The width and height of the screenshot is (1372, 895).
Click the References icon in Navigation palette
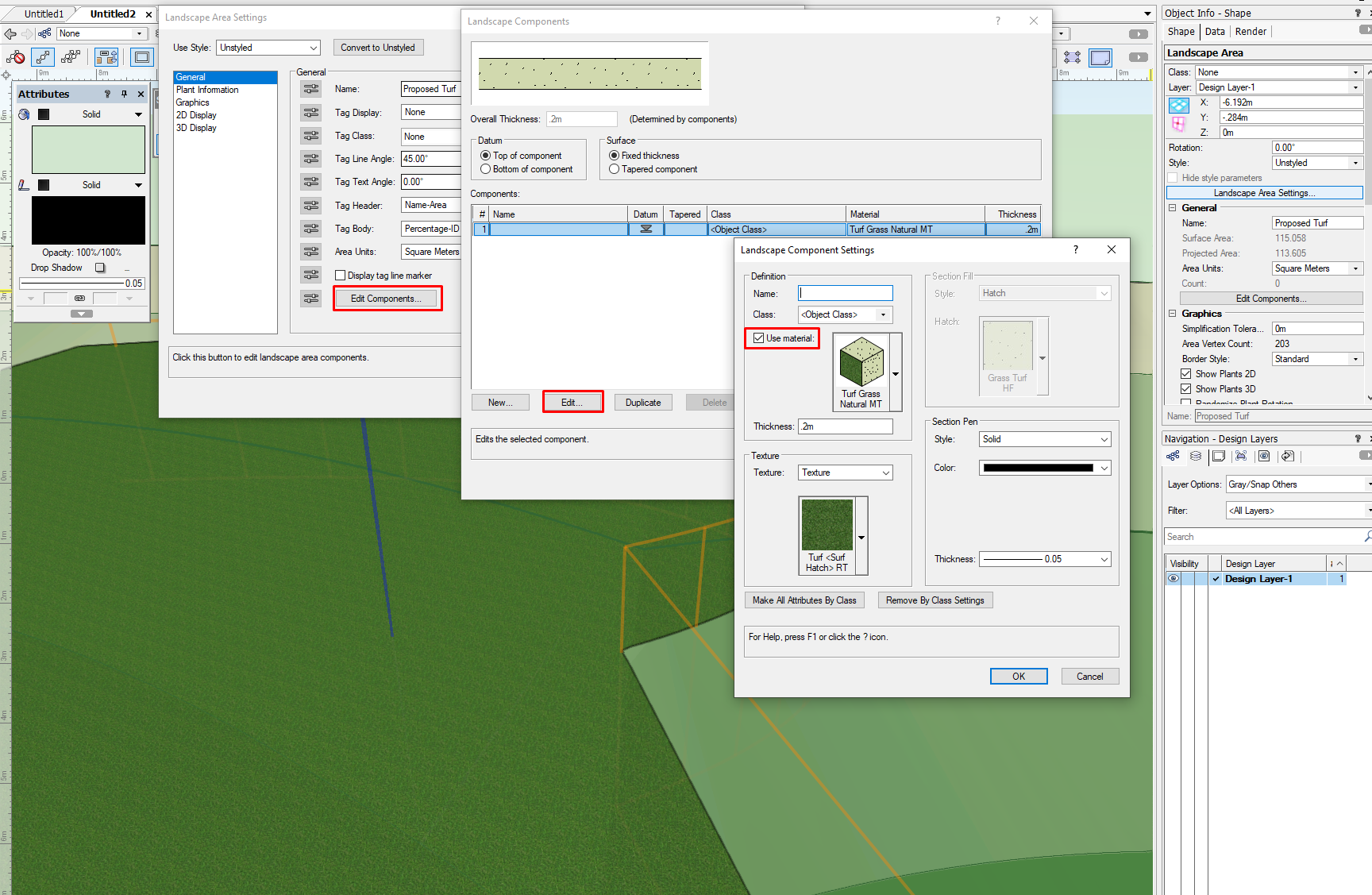(x=1288, y=456)
